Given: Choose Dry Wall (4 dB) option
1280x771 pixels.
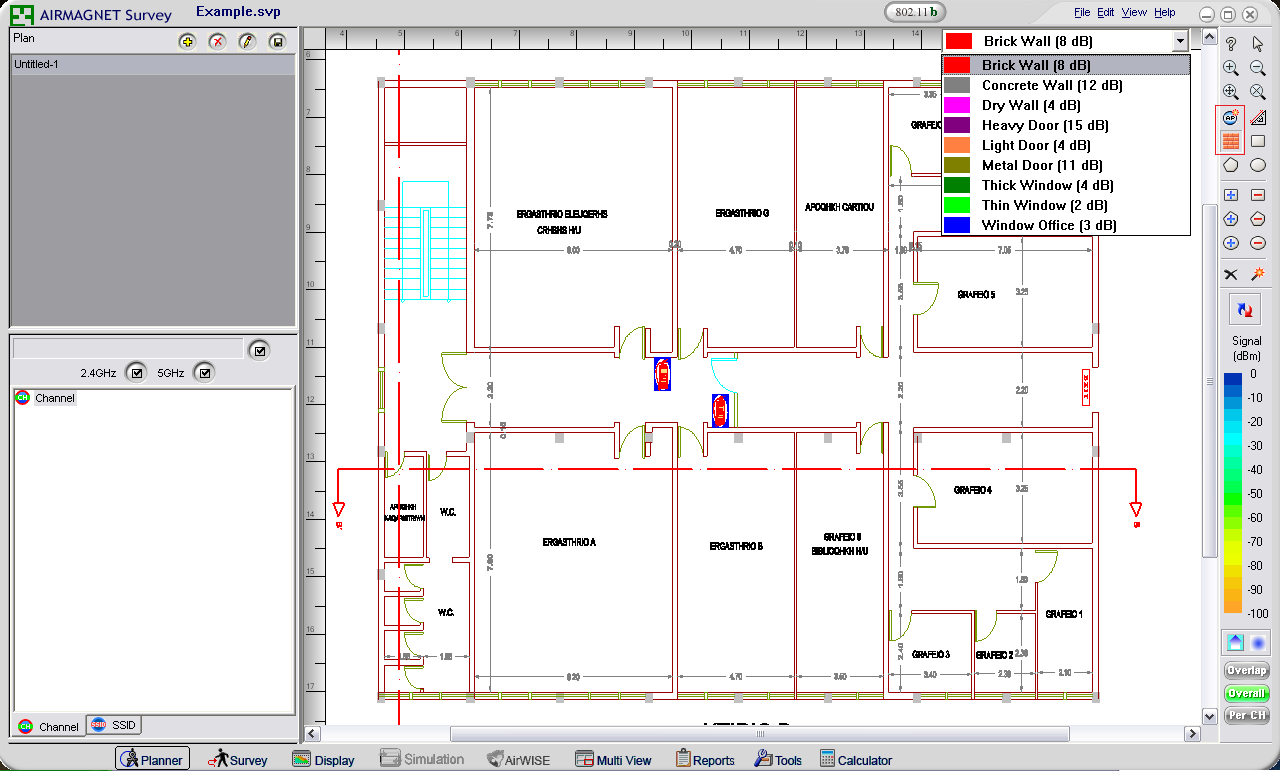Looking at the screenshot, I should tap(1066, 105).
